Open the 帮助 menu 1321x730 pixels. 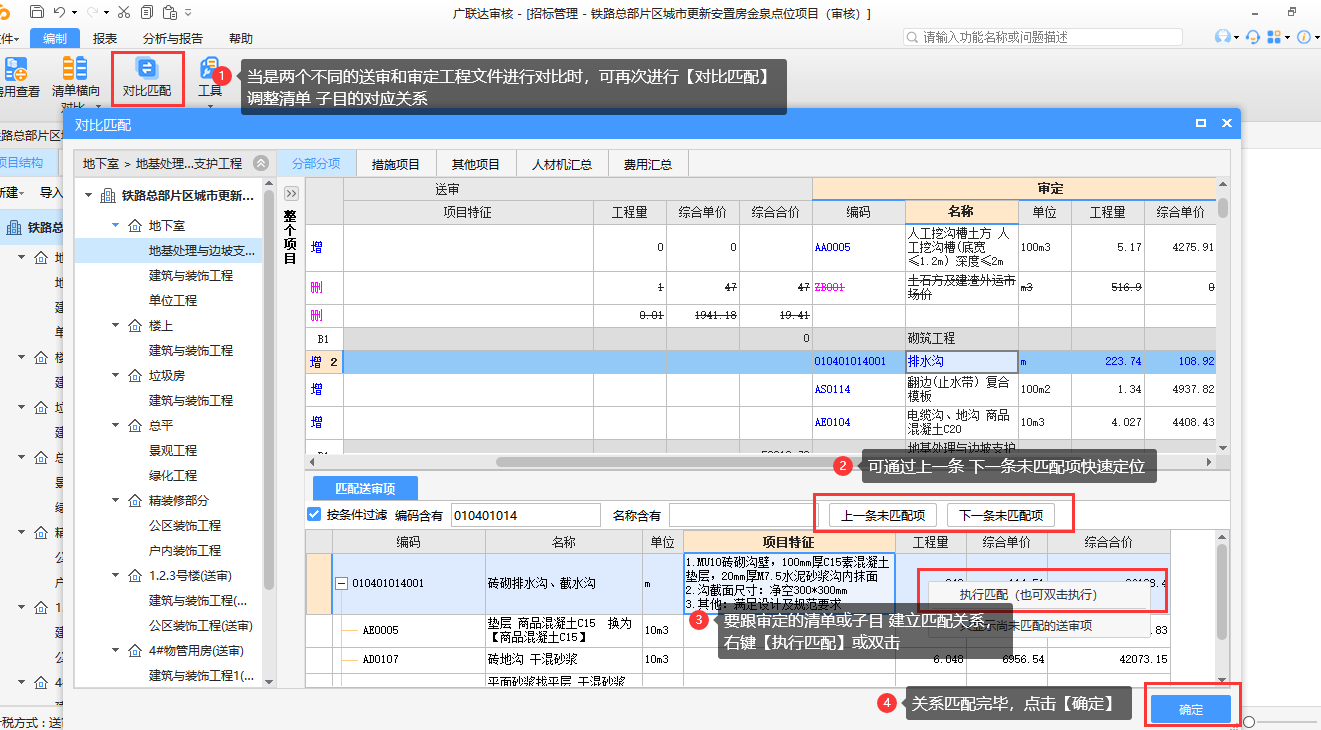[241, 39]
